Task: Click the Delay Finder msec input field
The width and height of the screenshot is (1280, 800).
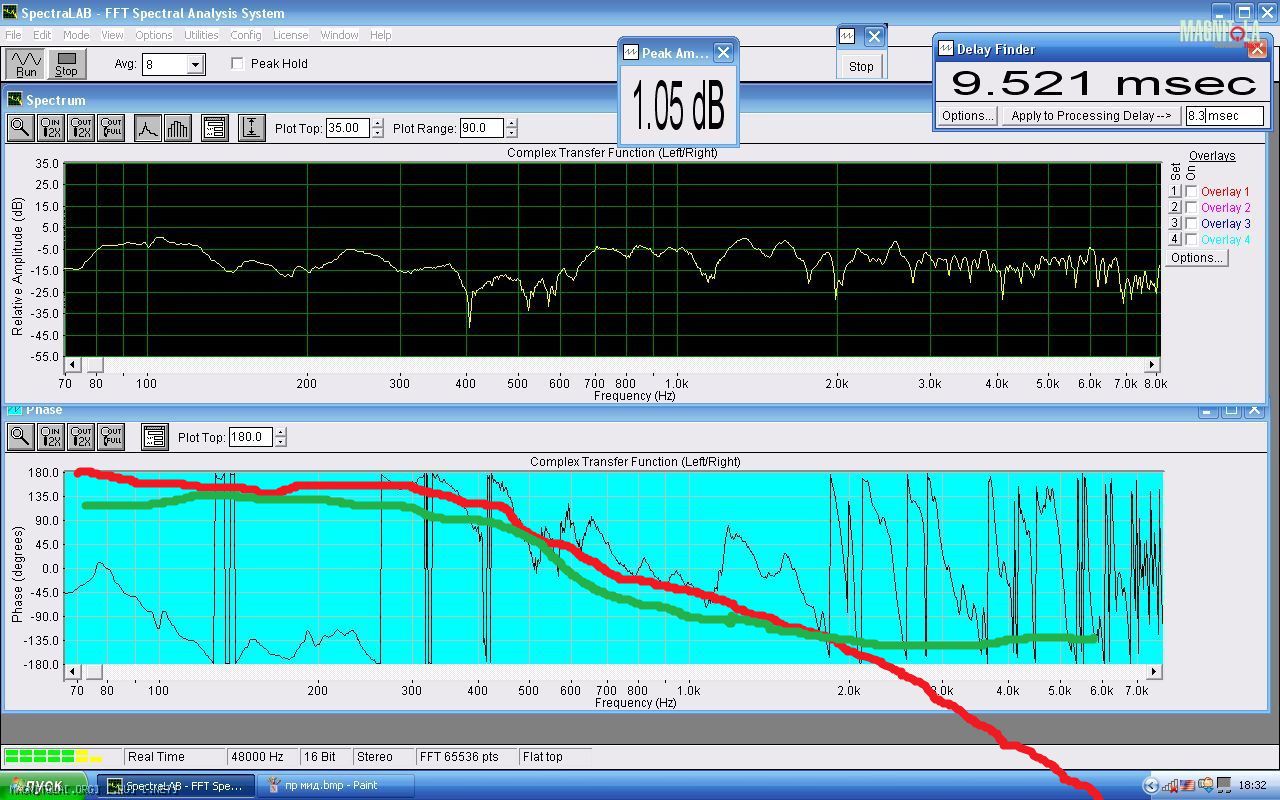Action: (1225, 116)
